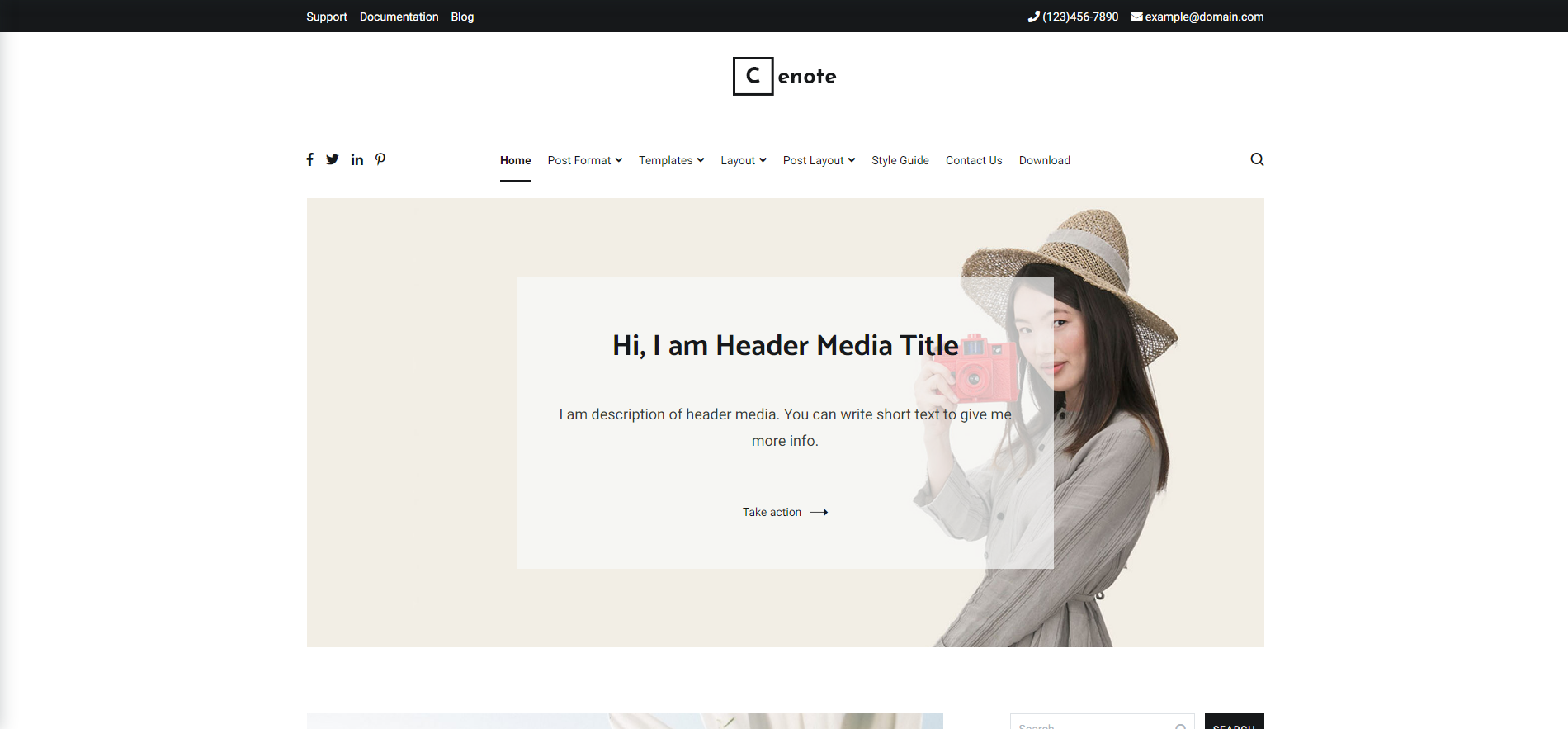The width and height of the screenshot is (1568, 729).
Task: Open the Twitter social icon
Action: (x=333, y=159)
